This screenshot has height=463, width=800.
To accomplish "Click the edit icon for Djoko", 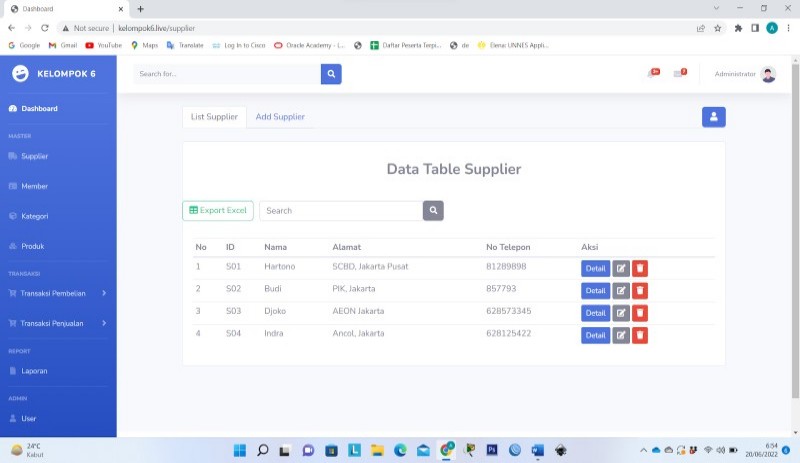I will click(621, 313).
